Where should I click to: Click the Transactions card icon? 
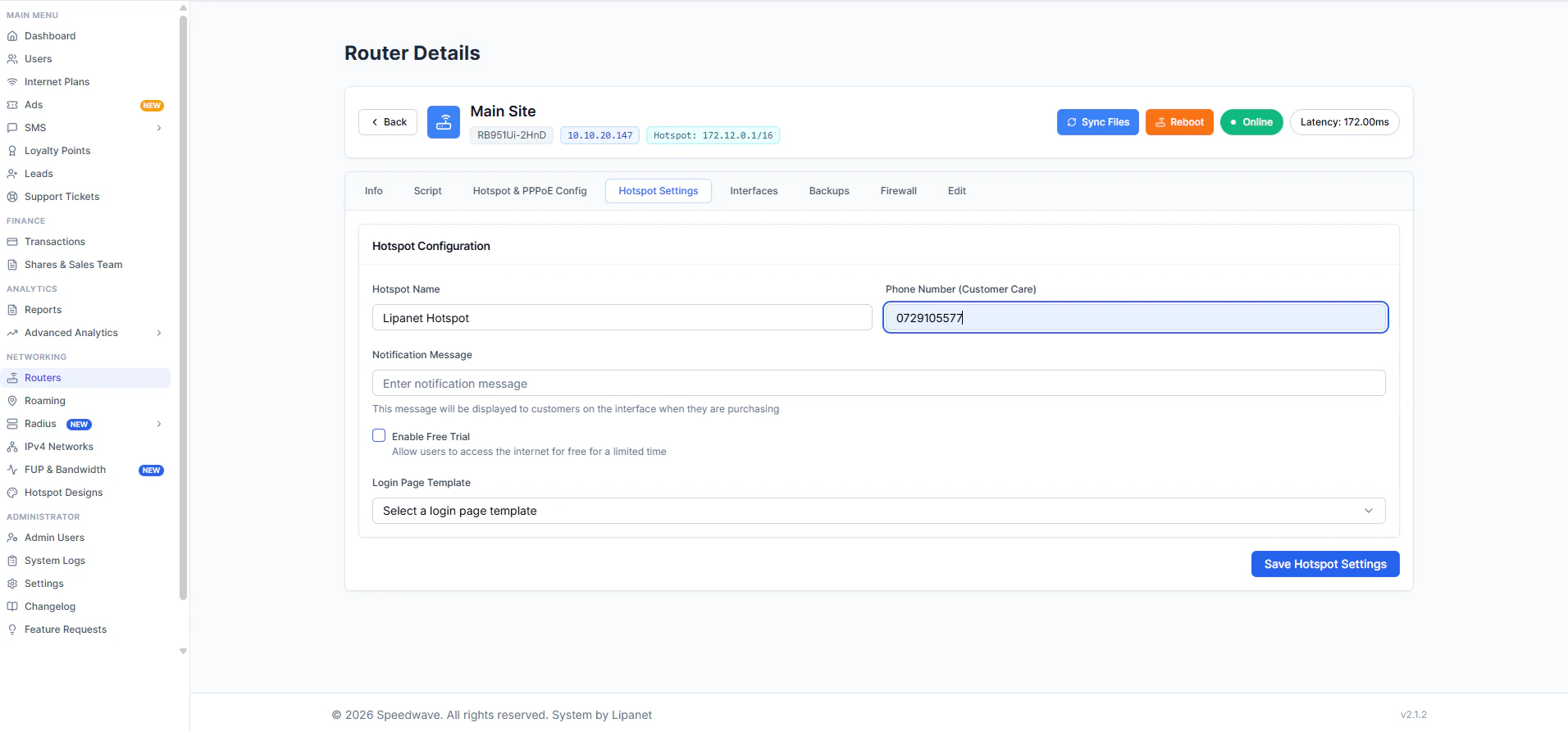click(x=12, y=242)
